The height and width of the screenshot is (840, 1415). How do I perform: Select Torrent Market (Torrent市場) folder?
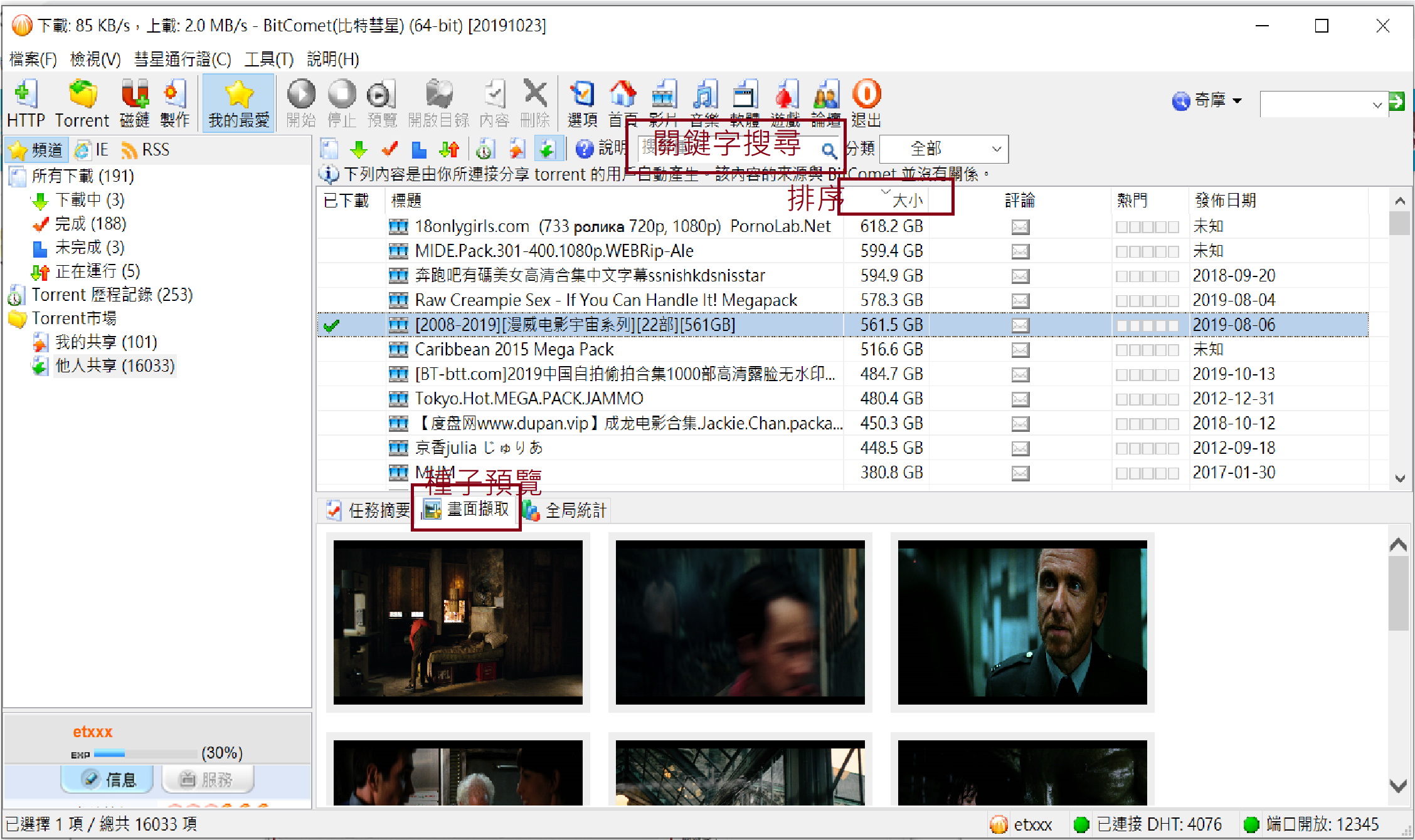tap(63, 319)
